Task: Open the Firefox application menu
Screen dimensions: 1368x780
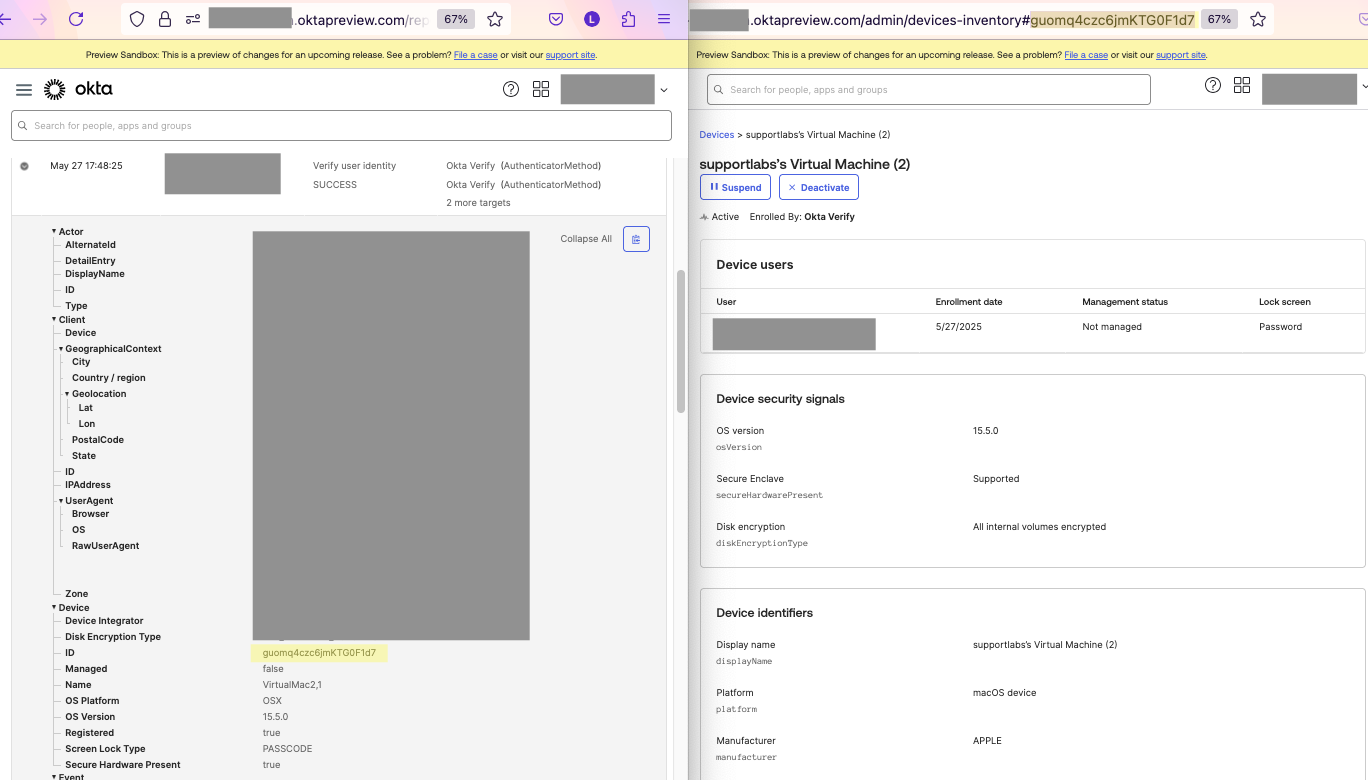Action: pyautogui.click(x=664, y=19)
